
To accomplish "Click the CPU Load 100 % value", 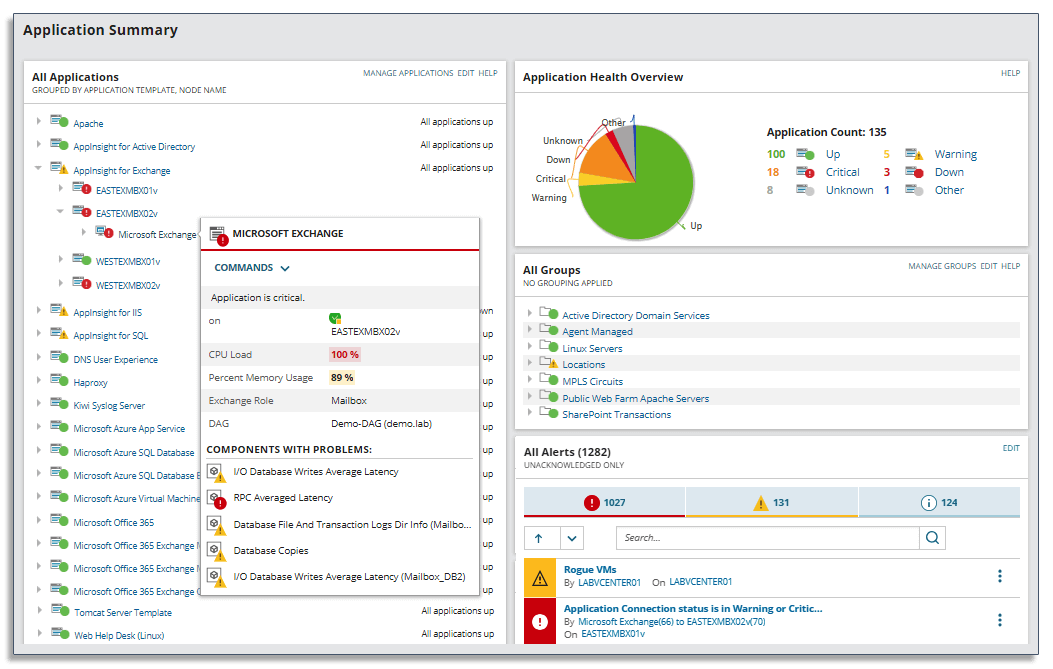I will (x=345, y=355).
